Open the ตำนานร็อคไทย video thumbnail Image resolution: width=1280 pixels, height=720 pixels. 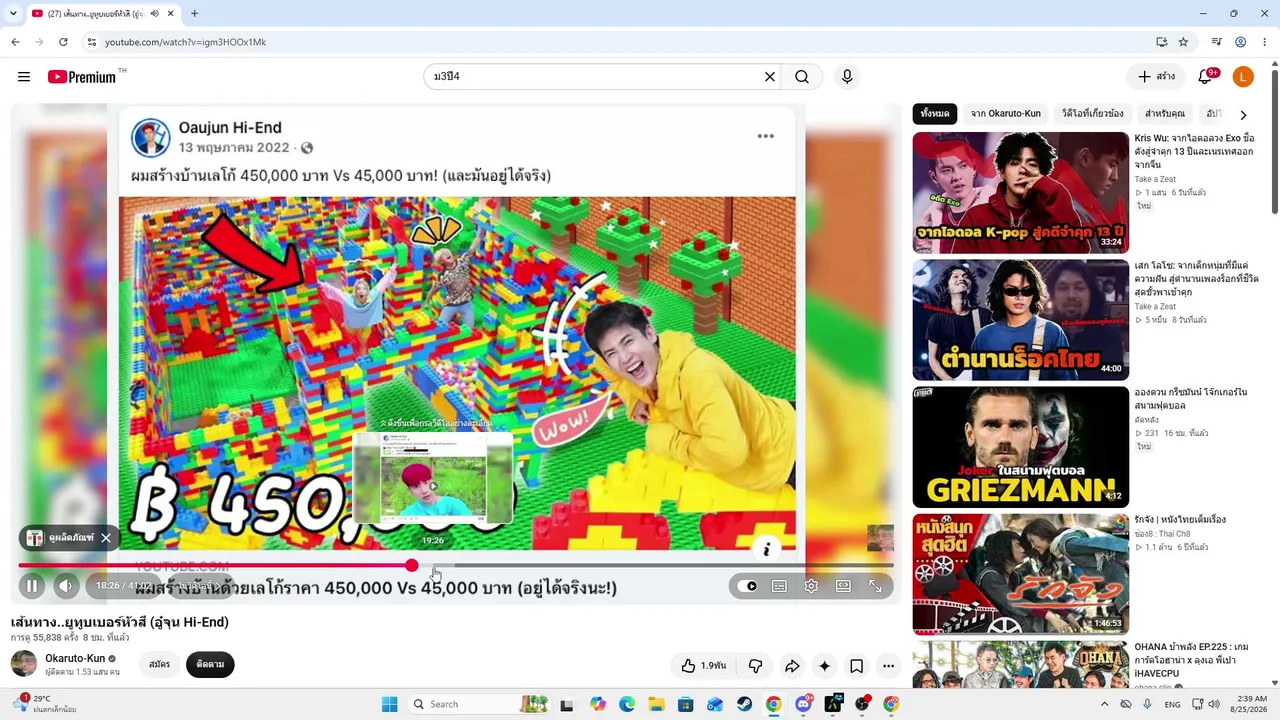[1020, 320]
